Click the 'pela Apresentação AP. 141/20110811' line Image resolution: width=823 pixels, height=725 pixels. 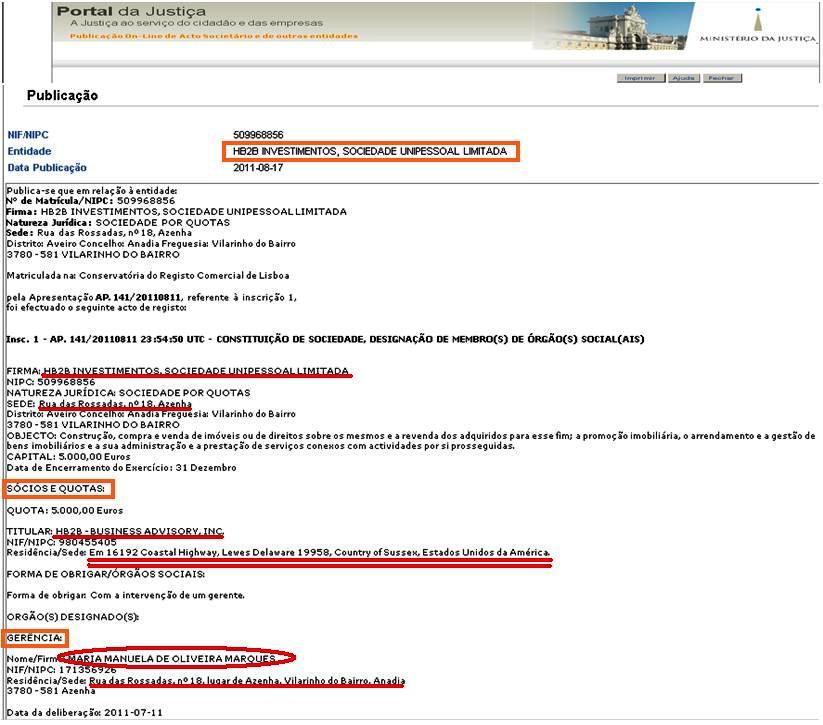pos(151,298)
